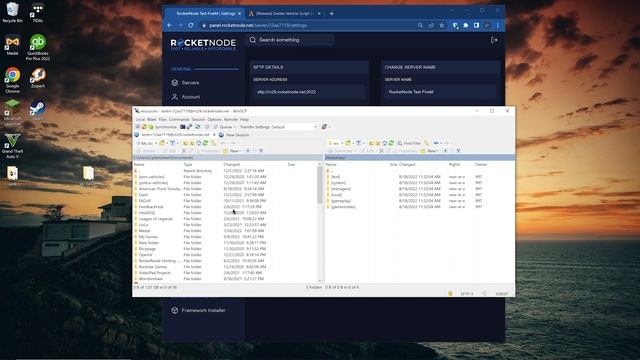Click Chrome's address bar
The width and height of the screenshot is (640, 360).
click(x=310, y=25)
